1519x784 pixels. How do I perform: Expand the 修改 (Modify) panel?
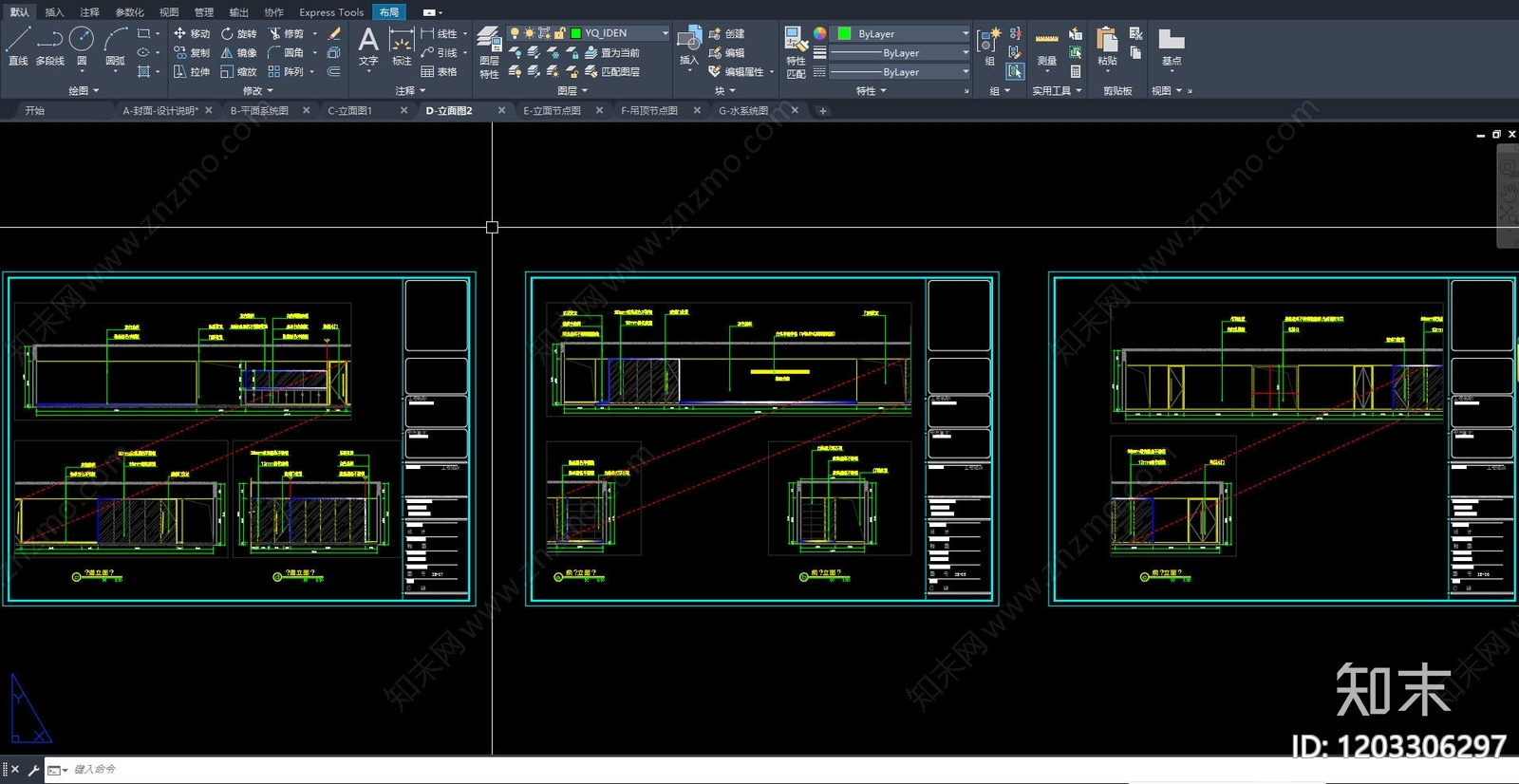tap(257, 91)
